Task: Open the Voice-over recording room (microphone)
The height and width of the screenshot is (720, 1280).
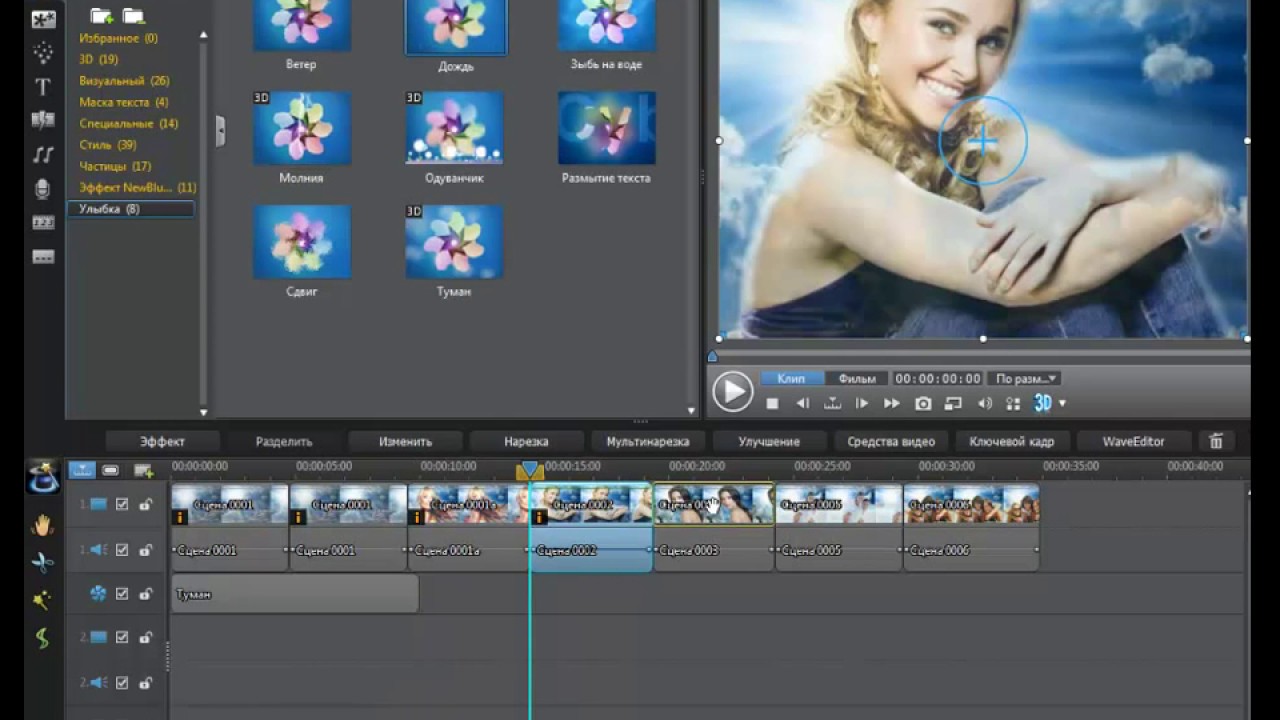Action: [x=43, y=188]
